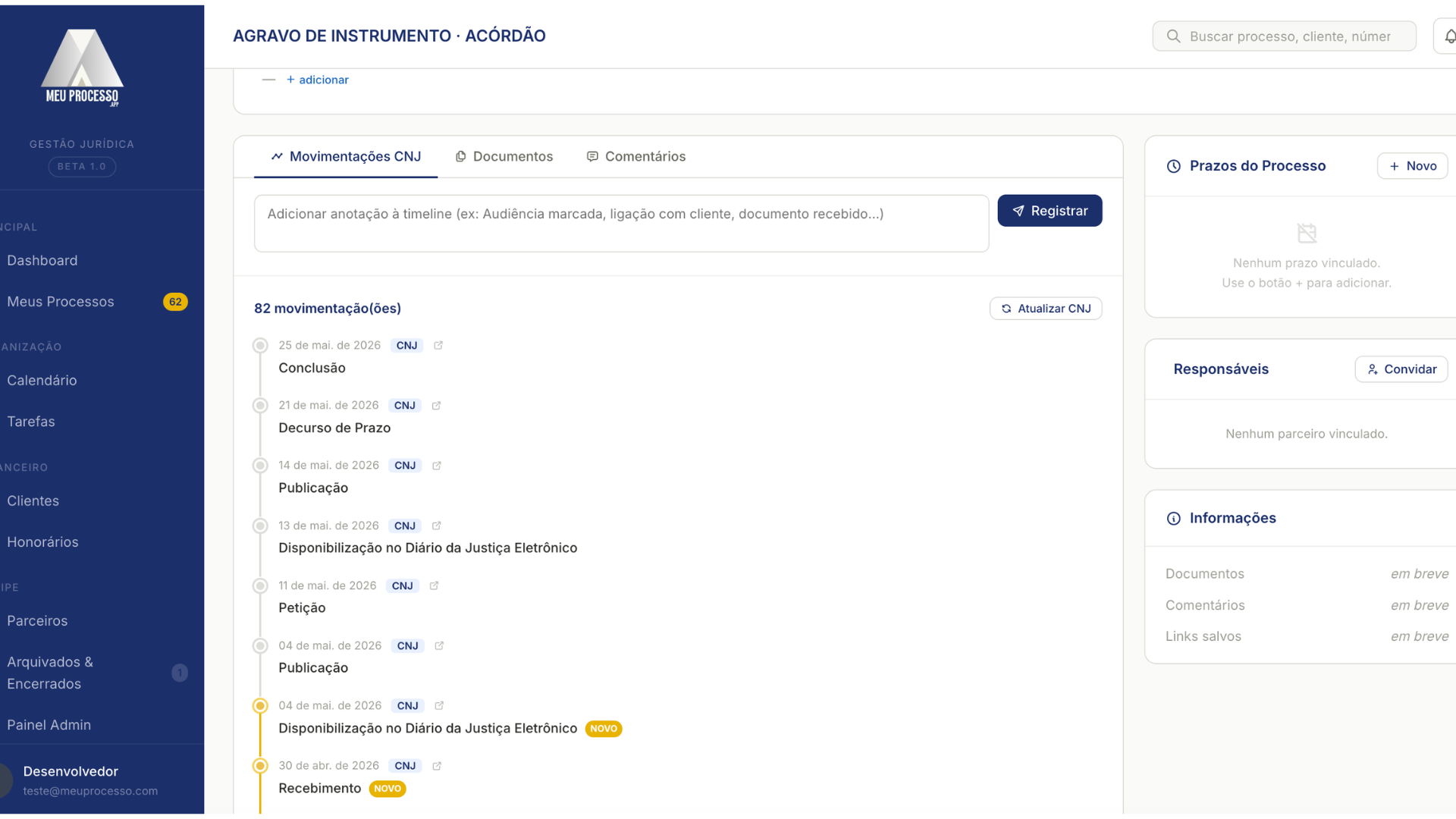Open external link for 14 de mai. Publicação
The image size is (1456, 819).
coord(437,466)
